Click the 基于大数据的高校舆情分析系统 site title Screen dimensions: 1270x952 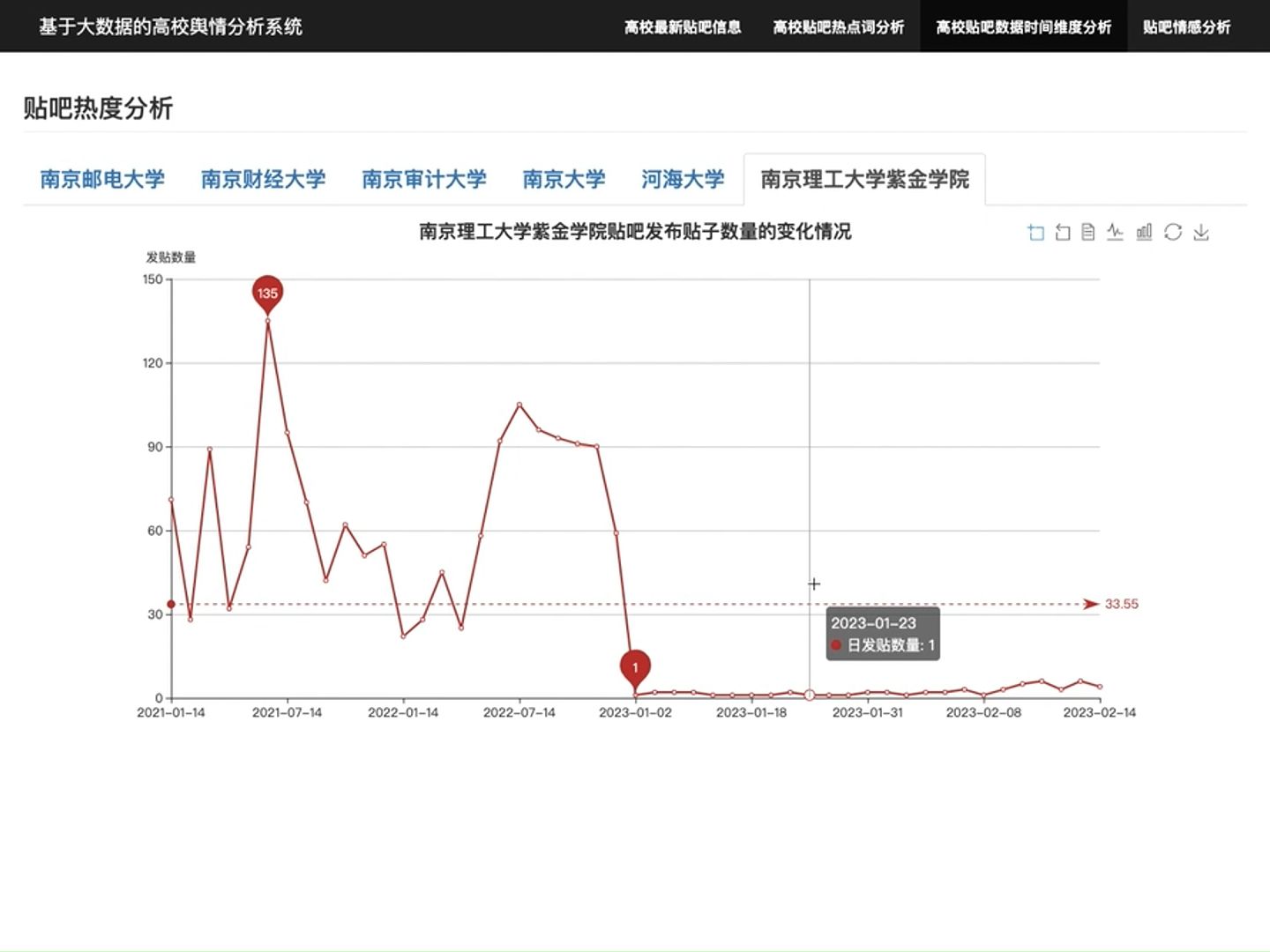[170, 26]
